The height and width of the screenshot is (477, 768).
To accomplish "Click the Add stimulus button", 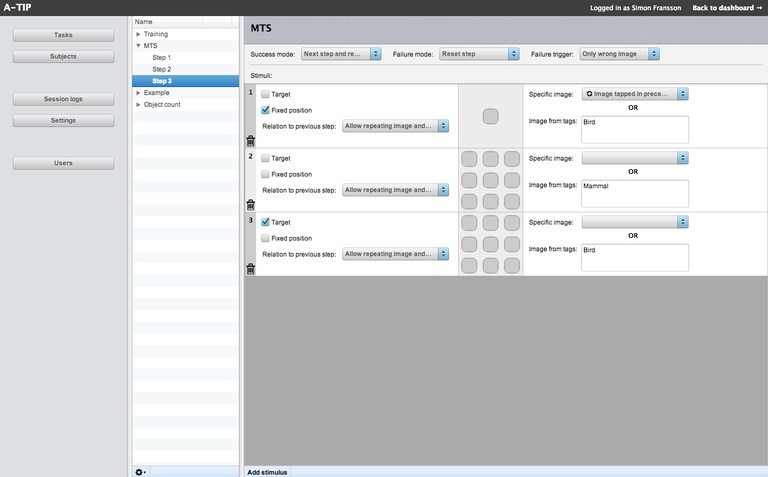I will coord(267,471).
